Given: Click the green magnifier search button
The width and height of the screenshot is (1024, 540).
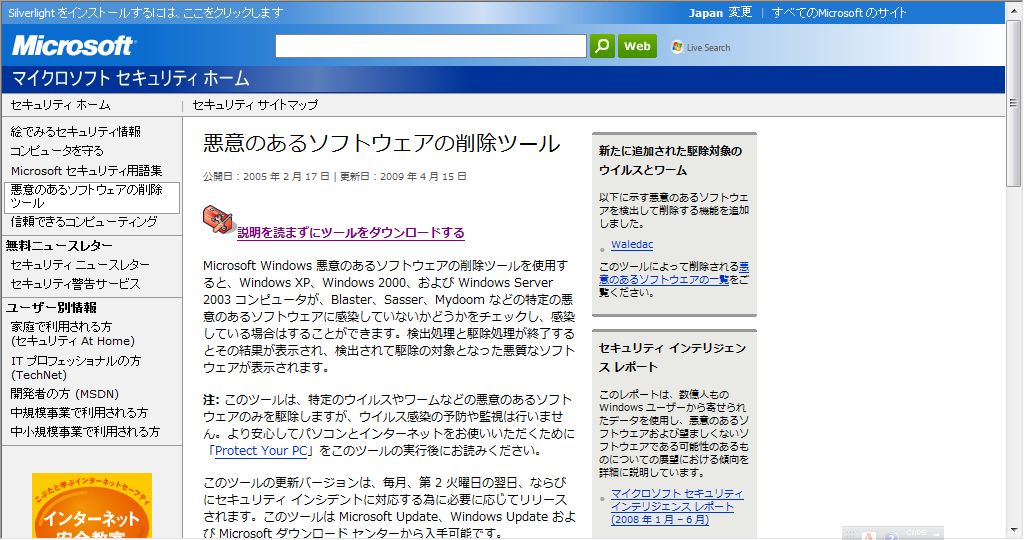Looking at the screenshot, I should [x=602, y=46].
